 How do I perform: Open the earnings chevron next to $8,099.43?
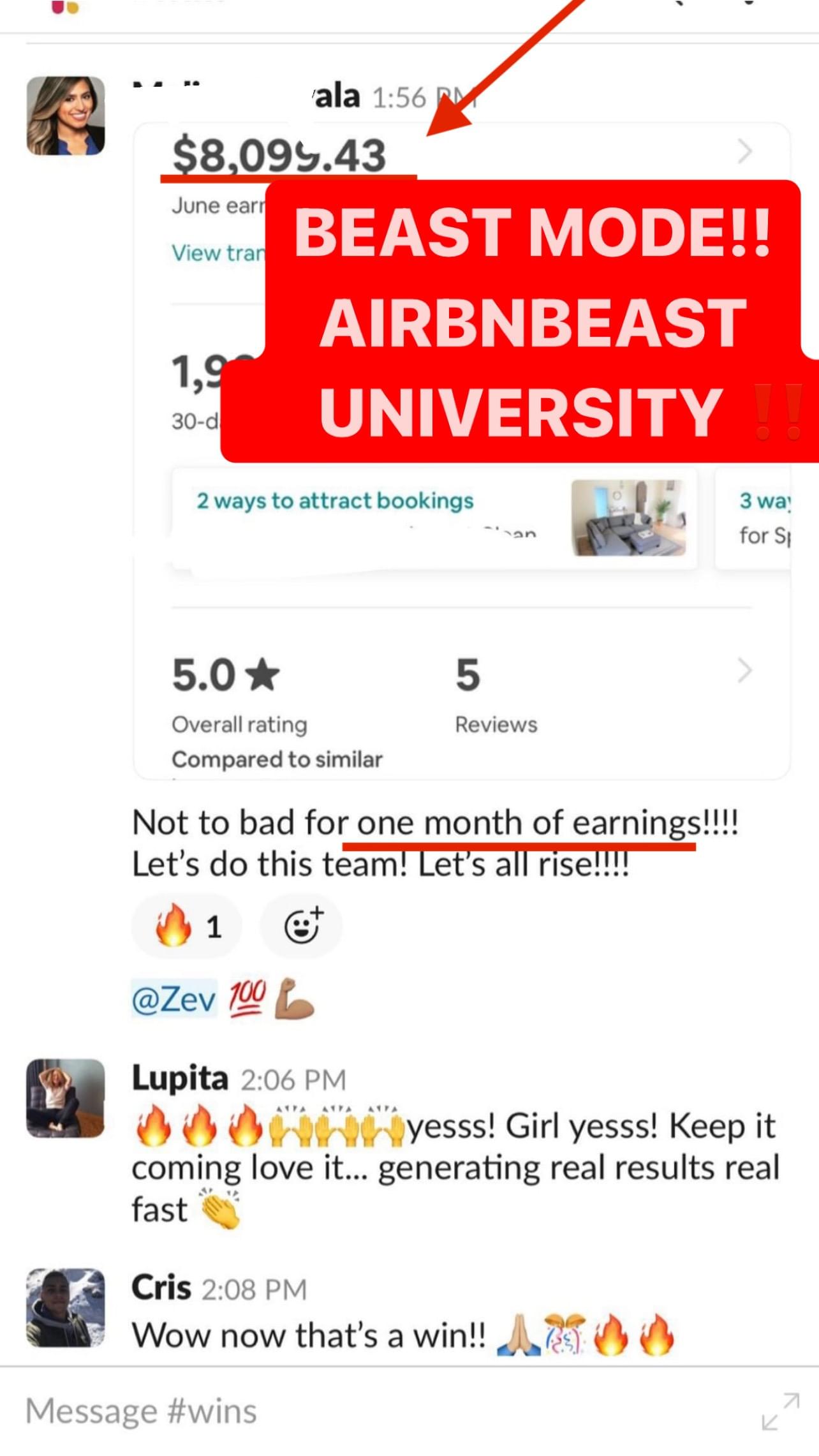(x=744, y=152)
